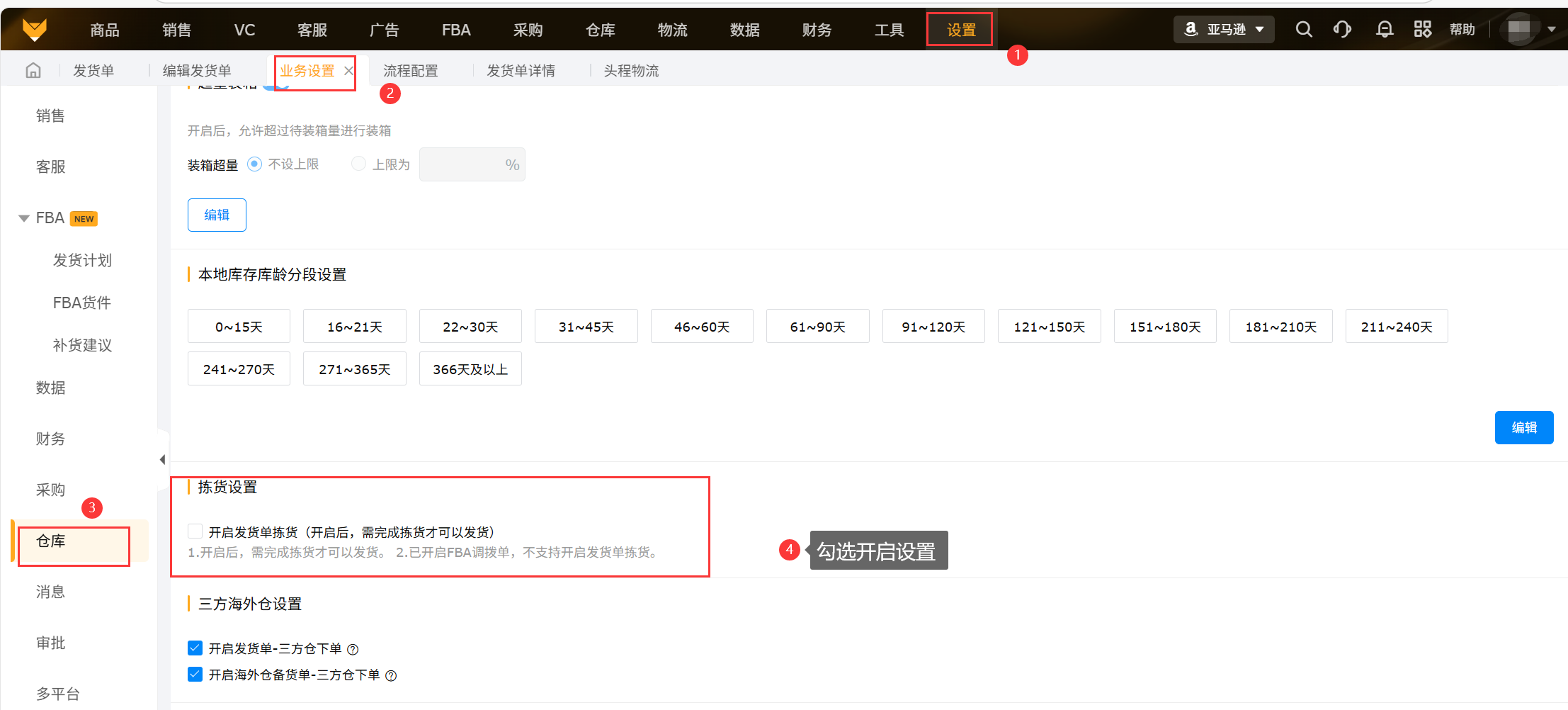Select 消息 in the left sidebar

pyautogui.click(x=50, y=592)
